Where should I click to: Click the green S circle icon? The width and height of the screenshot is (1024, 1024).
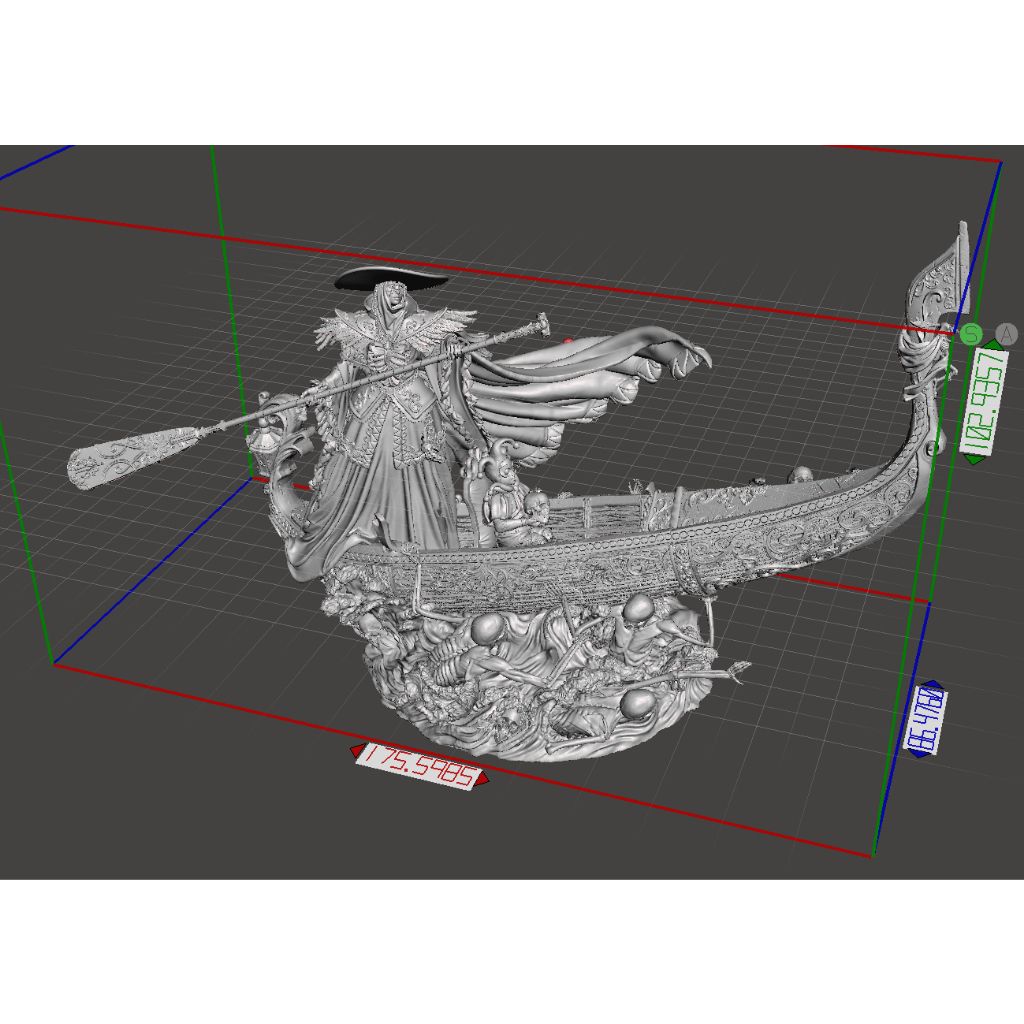tap(972, 335)
